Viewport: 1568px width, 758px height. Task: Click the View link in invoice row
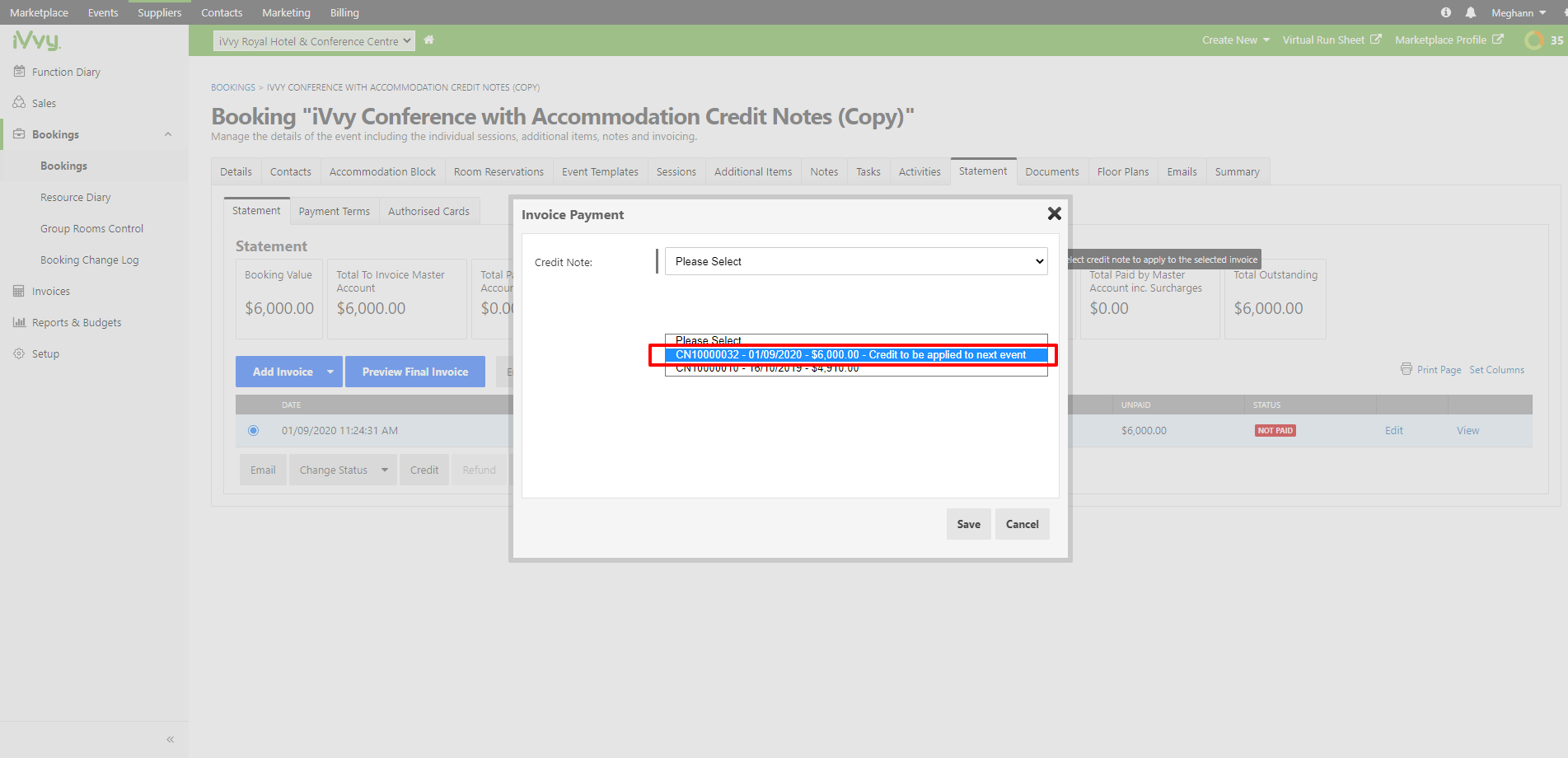pos(1467,430)
